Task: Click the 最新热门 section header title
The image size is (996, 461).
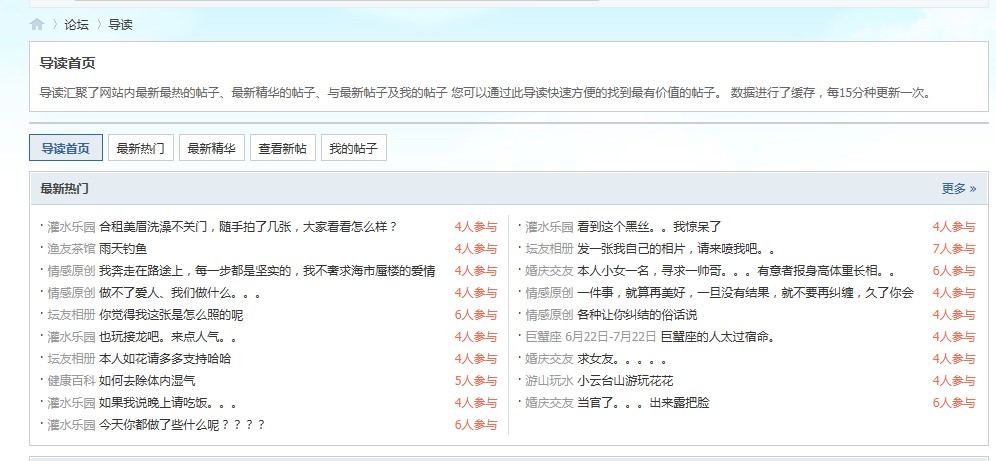Action: pos(64,189)
